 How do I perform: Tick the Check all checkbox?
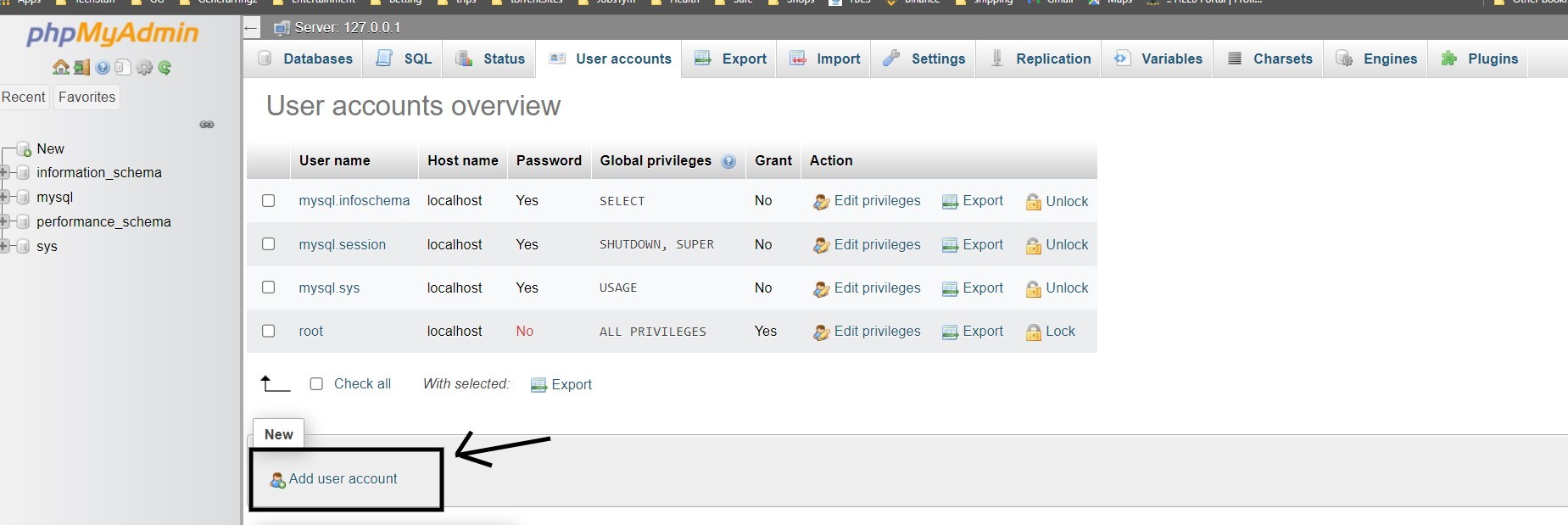(316, 384)
